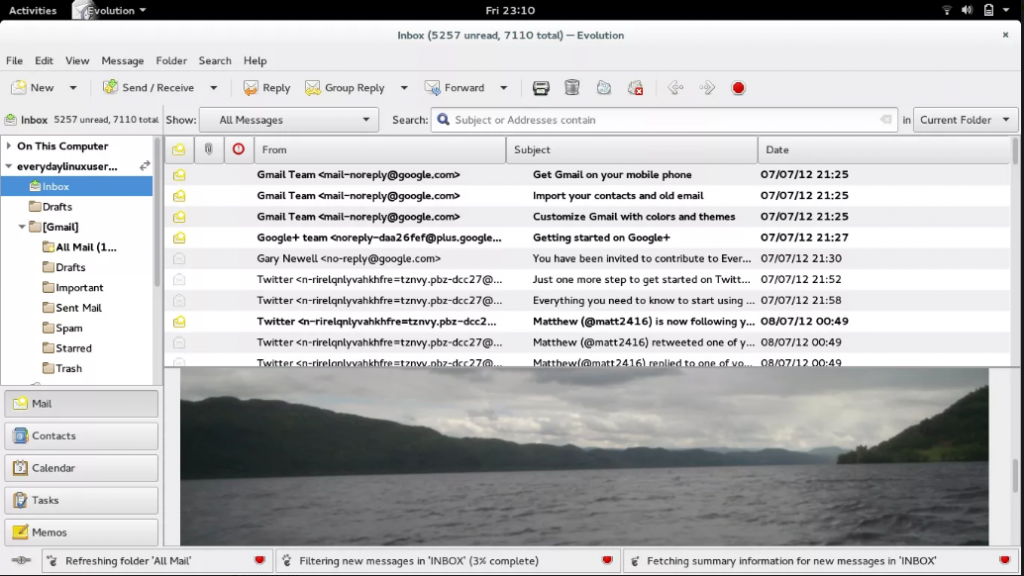
Task: Open Activities overview in top bar
Action: tap(33, 10)
